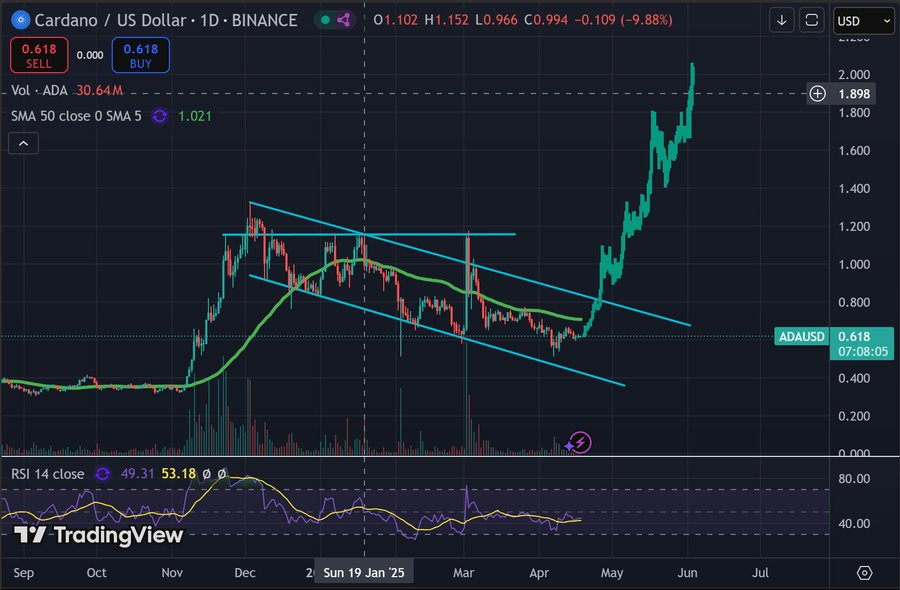The width and height of the screenshot is (900, 590).
Task: Open the Cardano / US Dollar symbol title
Action: tap(166, 20)
